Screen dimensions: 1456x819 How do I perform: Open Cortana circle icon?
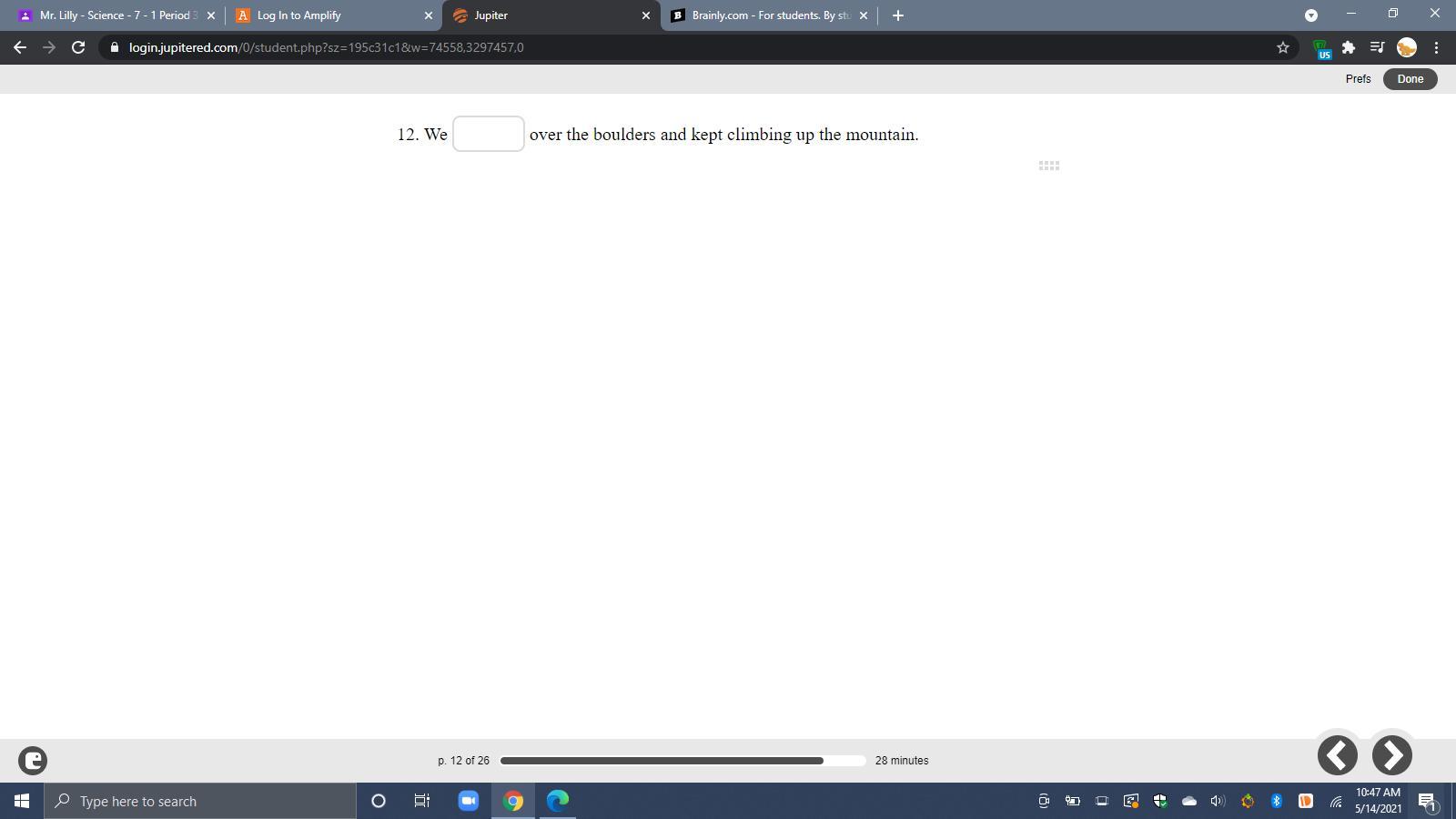[379, 801]
